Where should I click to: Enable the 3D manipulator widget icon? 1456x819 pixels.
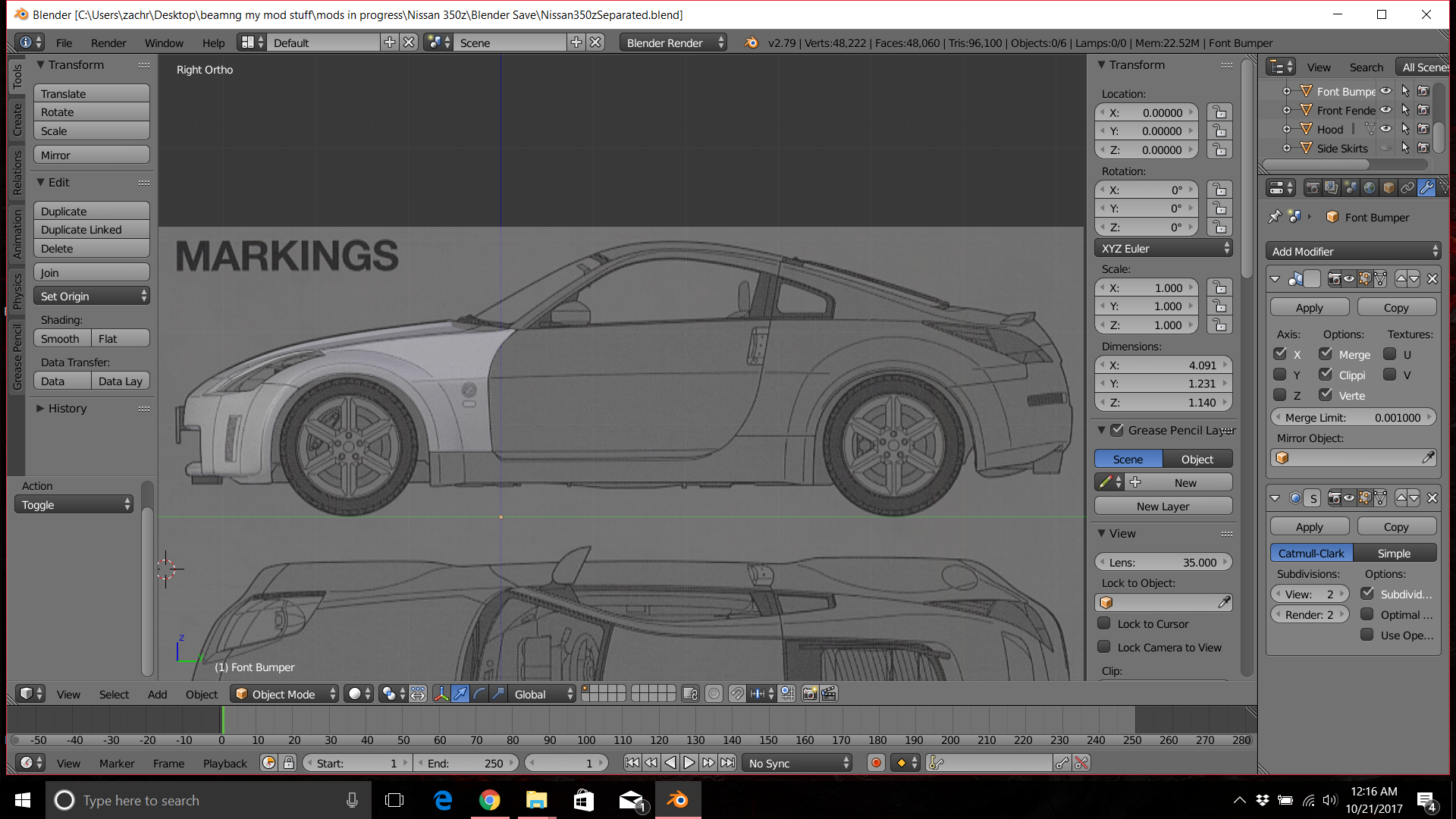point(441,694)
